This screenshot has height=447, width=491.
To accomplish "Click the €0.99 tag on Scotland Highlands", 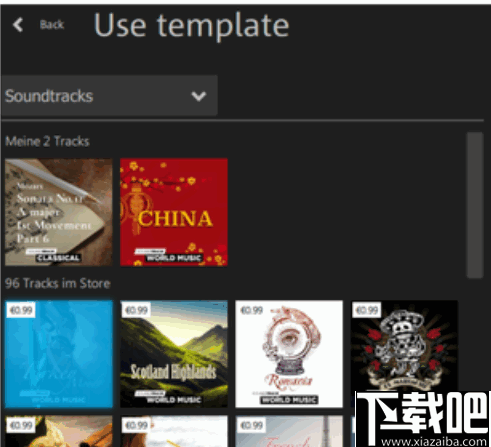I will [136, 310].
